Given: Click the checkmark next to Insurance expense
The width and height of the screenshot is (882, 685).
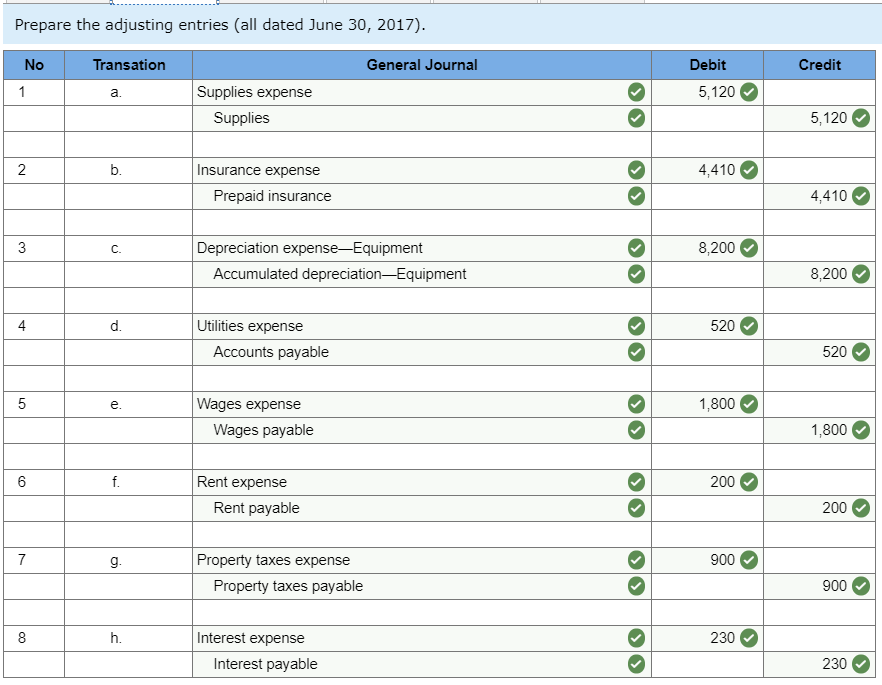Looking at the screenshot, I should click(635, 170).
